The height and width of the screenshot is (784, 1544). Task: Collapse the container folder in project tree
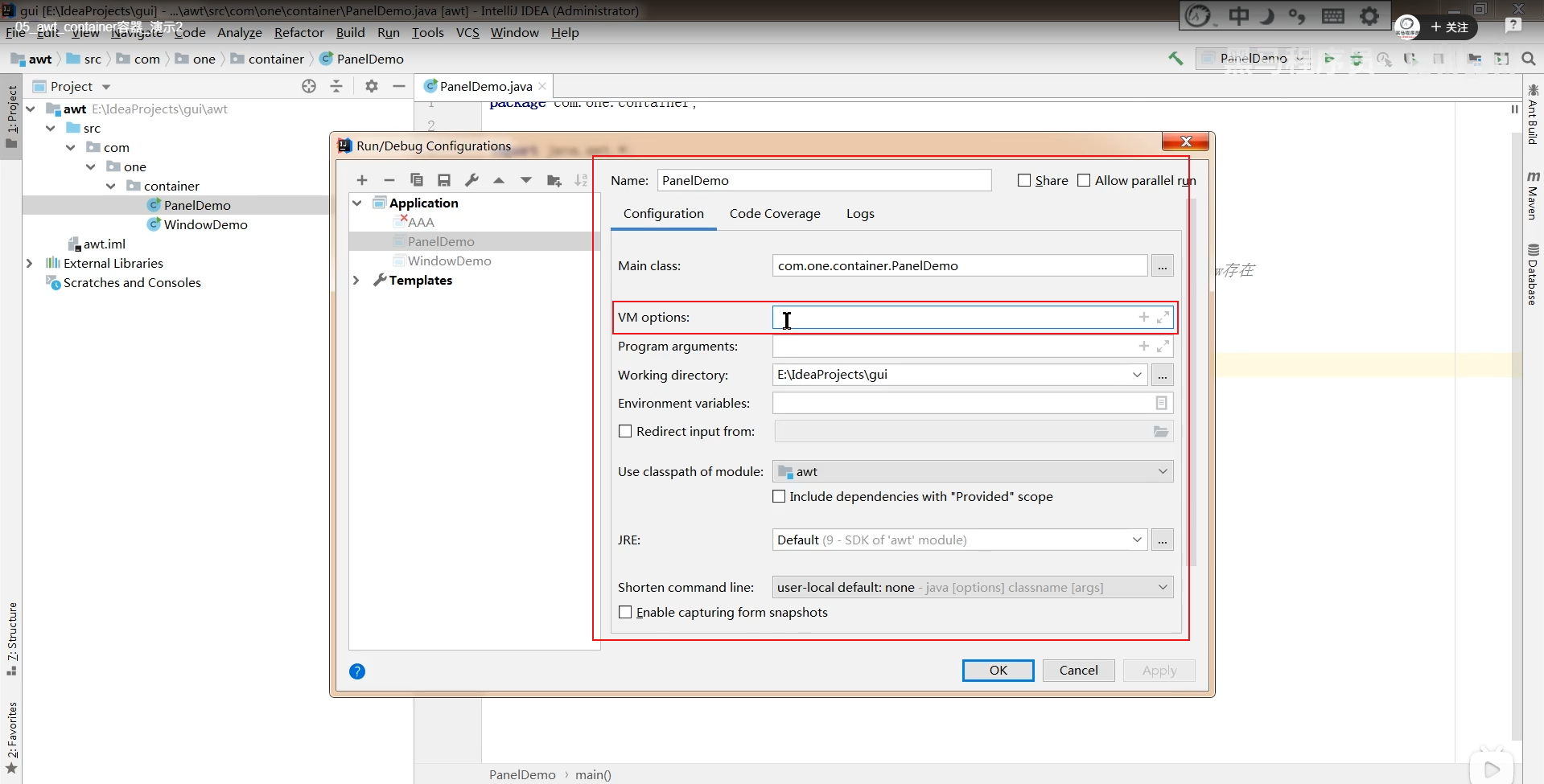point(111,186)
